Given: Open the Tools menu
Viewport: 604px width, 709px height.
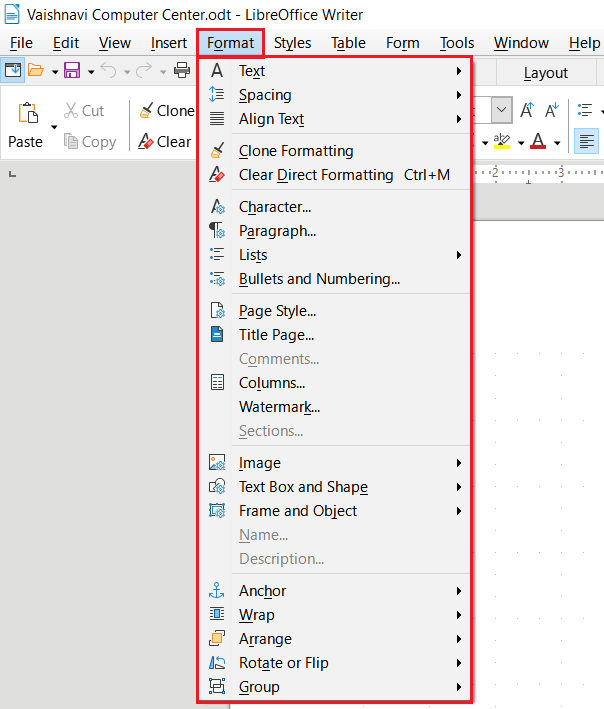Looking at the screenshot, I should coord(457,43).
